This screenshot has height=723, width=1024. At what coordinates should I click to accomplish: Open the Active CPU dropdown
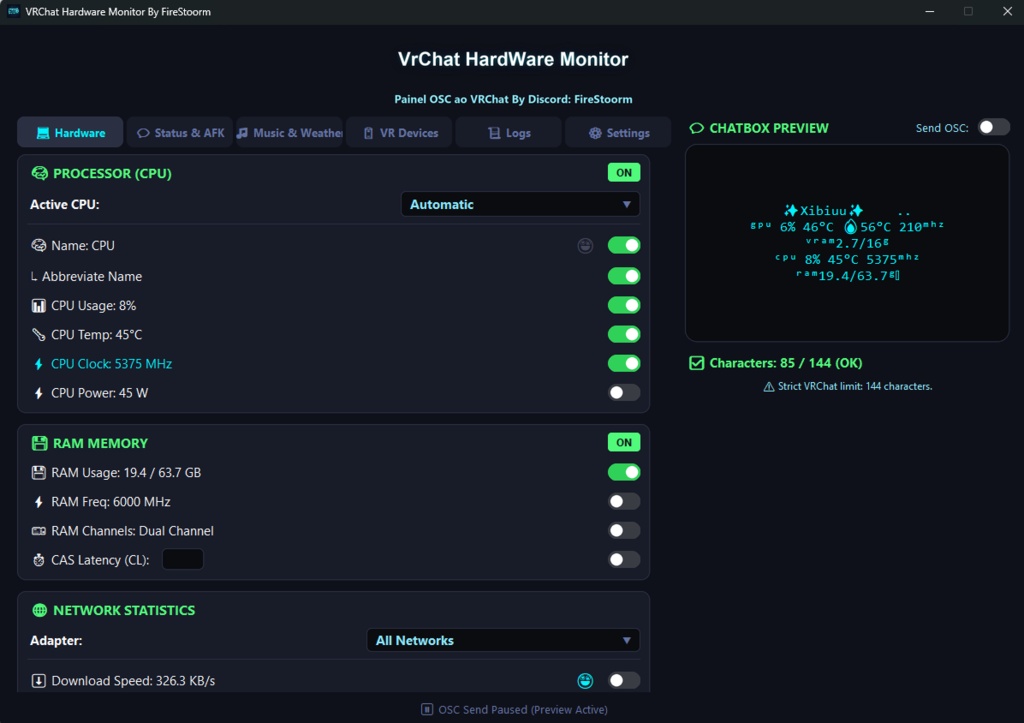coord(520,204)
